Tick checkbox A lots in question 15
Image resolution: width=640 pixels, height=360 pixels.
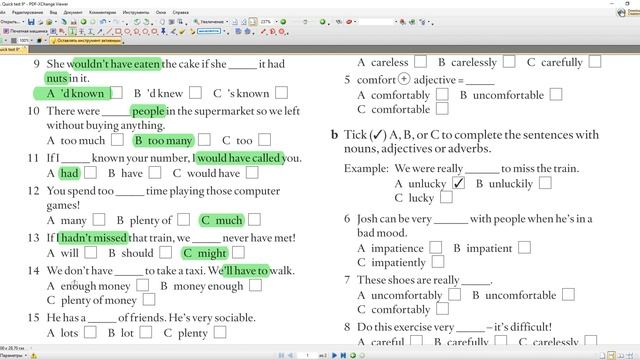(90, 332)
